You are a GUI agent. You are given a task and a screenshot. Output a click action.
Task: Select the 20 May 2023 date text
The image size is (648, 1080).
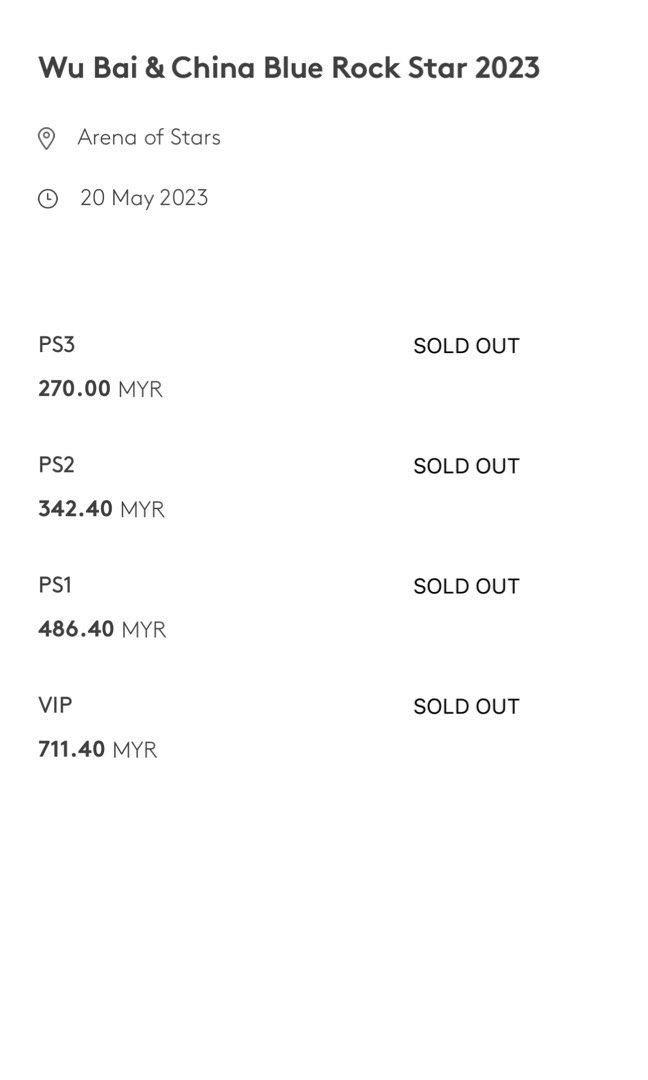pyautogui.click(x=144, y=198)
